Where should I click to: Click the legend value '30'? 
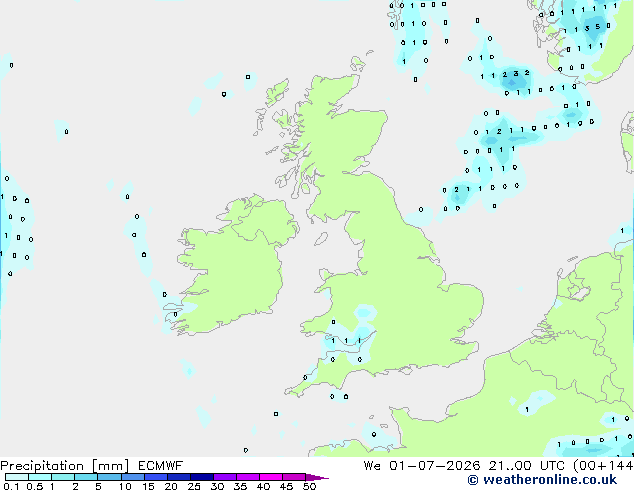tap(217, 486)
